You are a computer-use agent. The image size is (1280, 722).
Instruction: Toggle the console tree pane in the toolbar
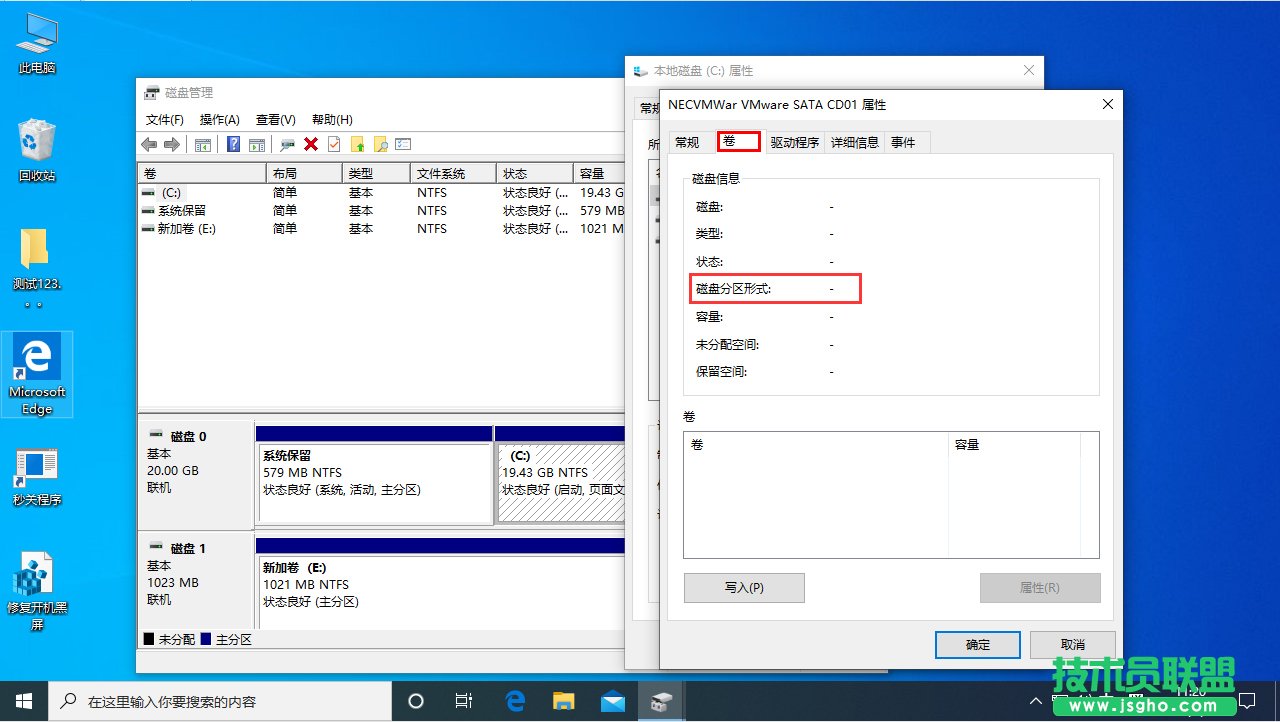pos(203,144)
